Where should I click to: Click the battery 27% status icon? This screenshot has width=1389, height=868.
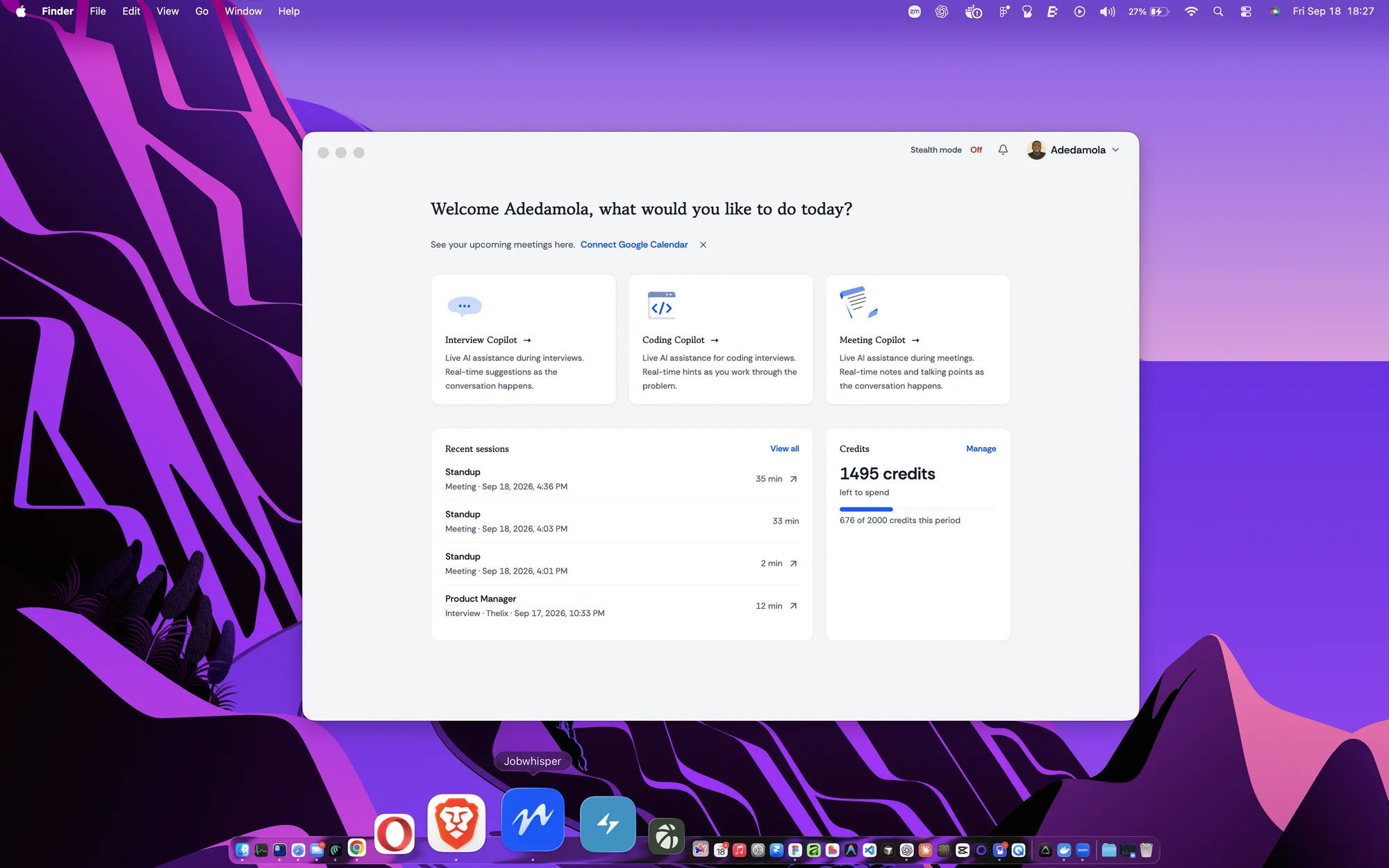point(1148,11)
